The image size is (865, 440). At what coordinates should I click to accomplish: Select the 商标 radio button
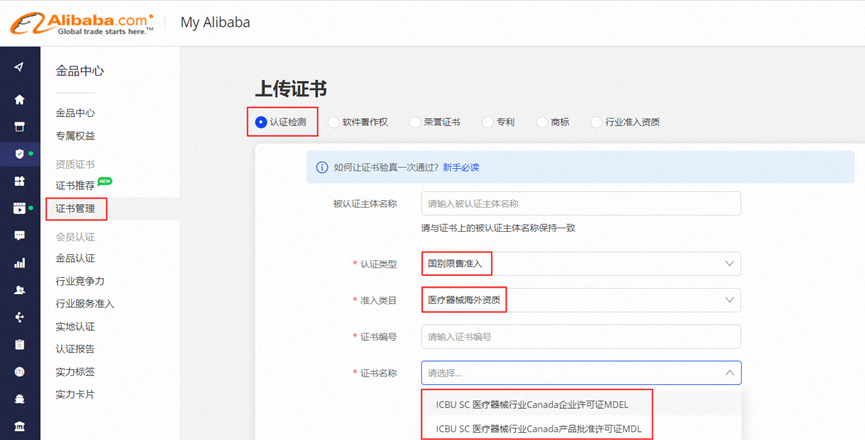542,122
